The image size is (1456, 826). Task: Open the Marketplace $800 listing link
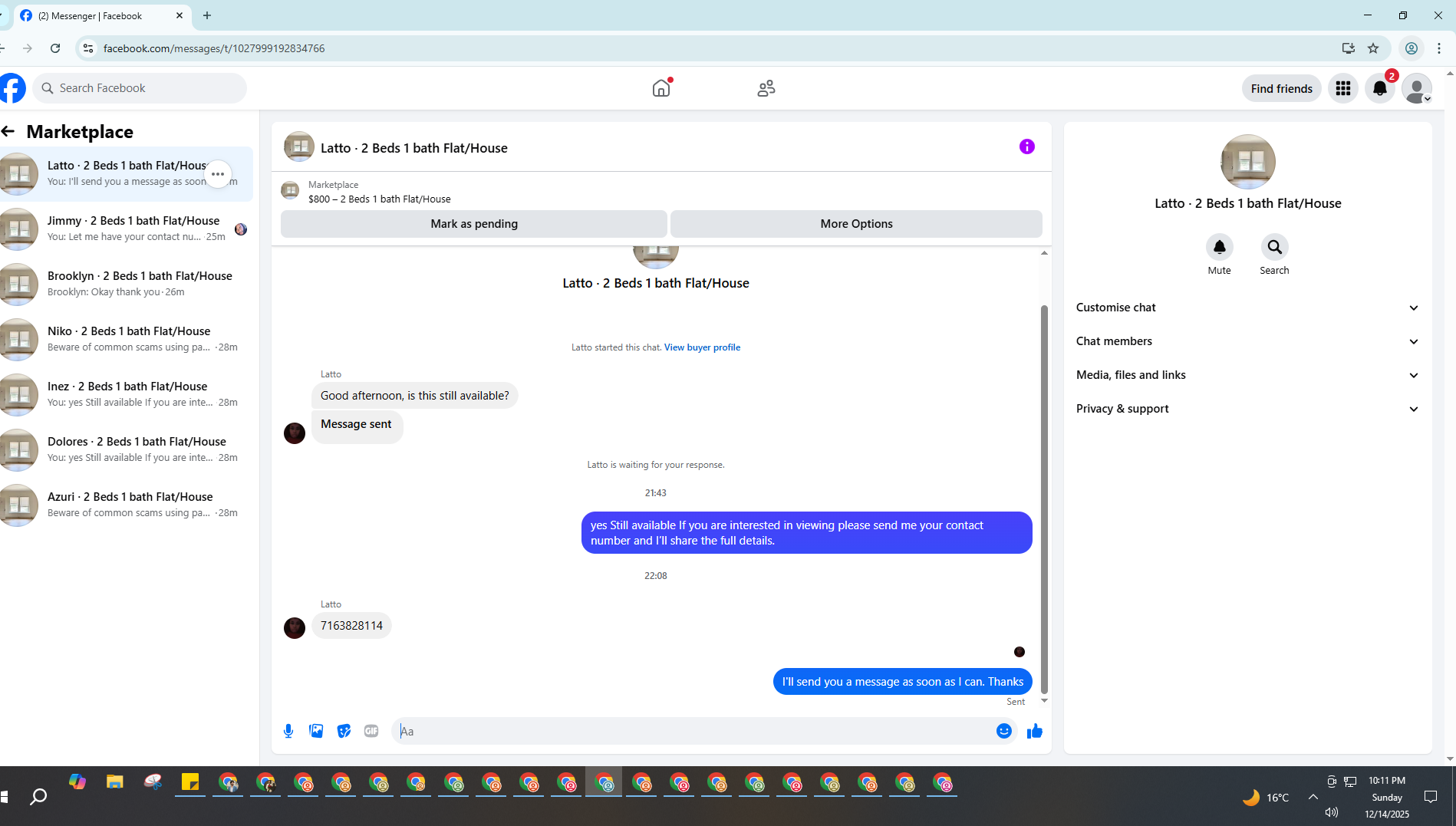coord(380,199)
